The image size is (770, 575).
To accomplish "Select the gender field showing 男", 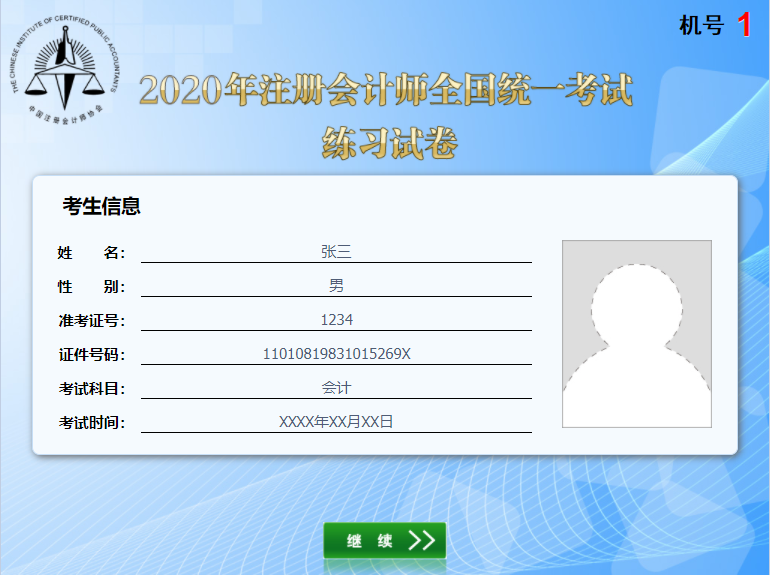I will 336,286.
